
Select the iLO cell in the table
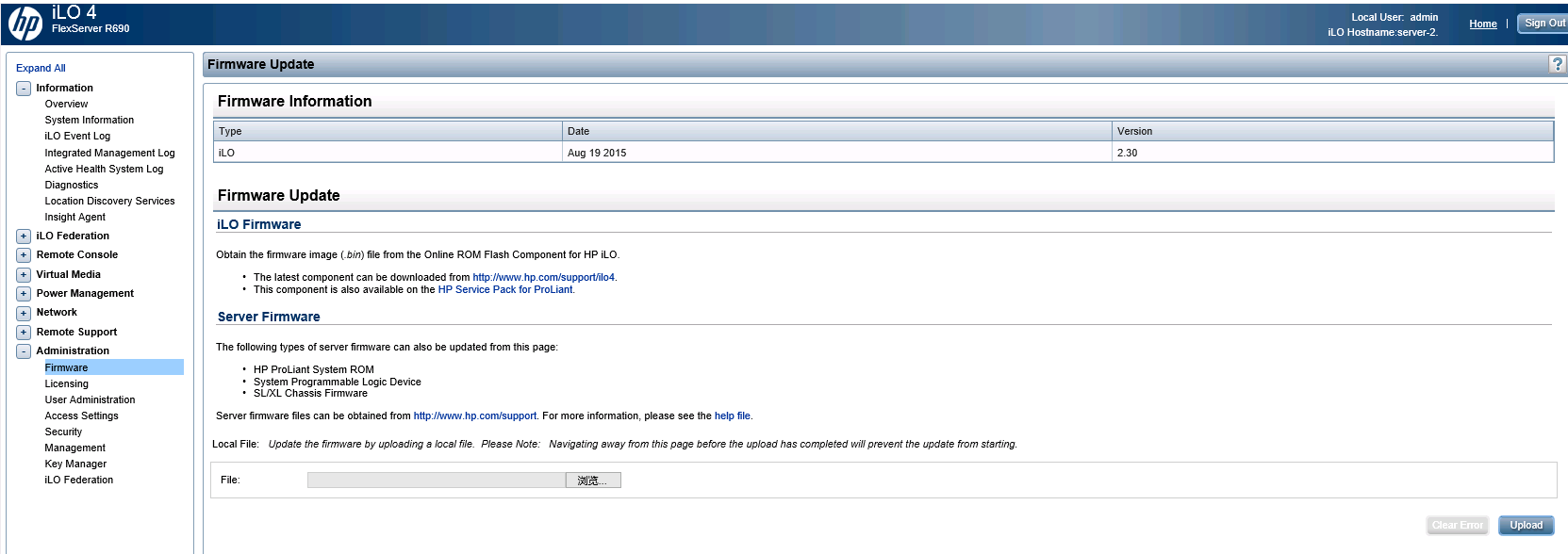(x=388, y=153)
